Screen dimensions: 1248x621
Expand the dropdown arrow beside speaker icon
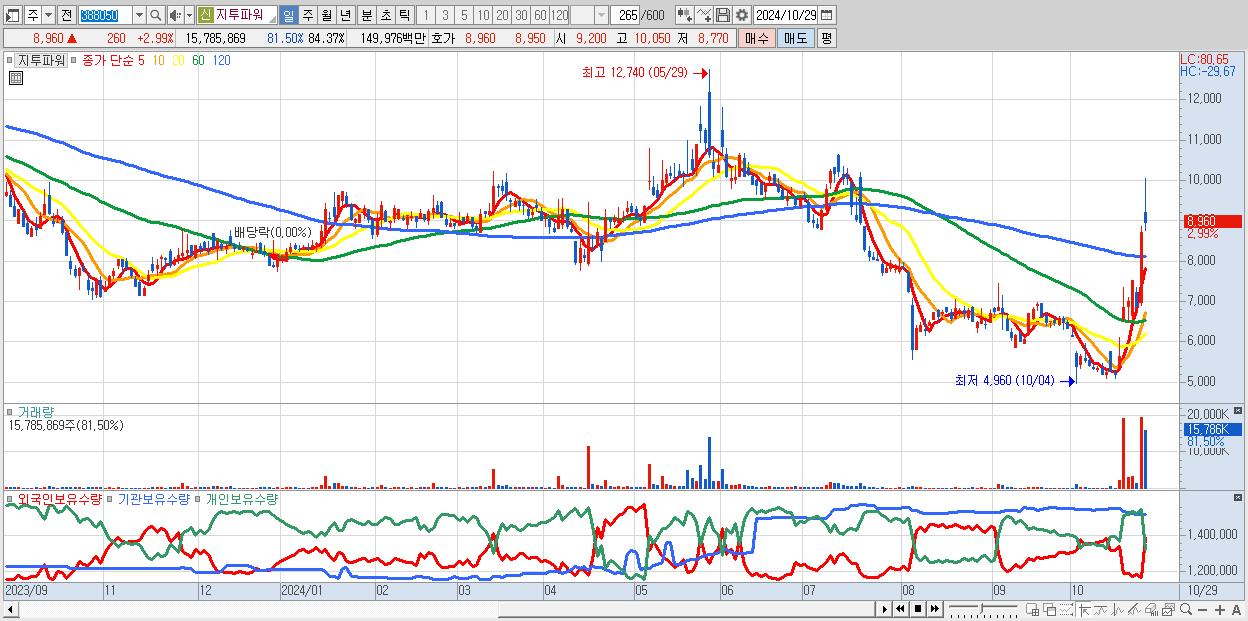[x=189, y=15]
